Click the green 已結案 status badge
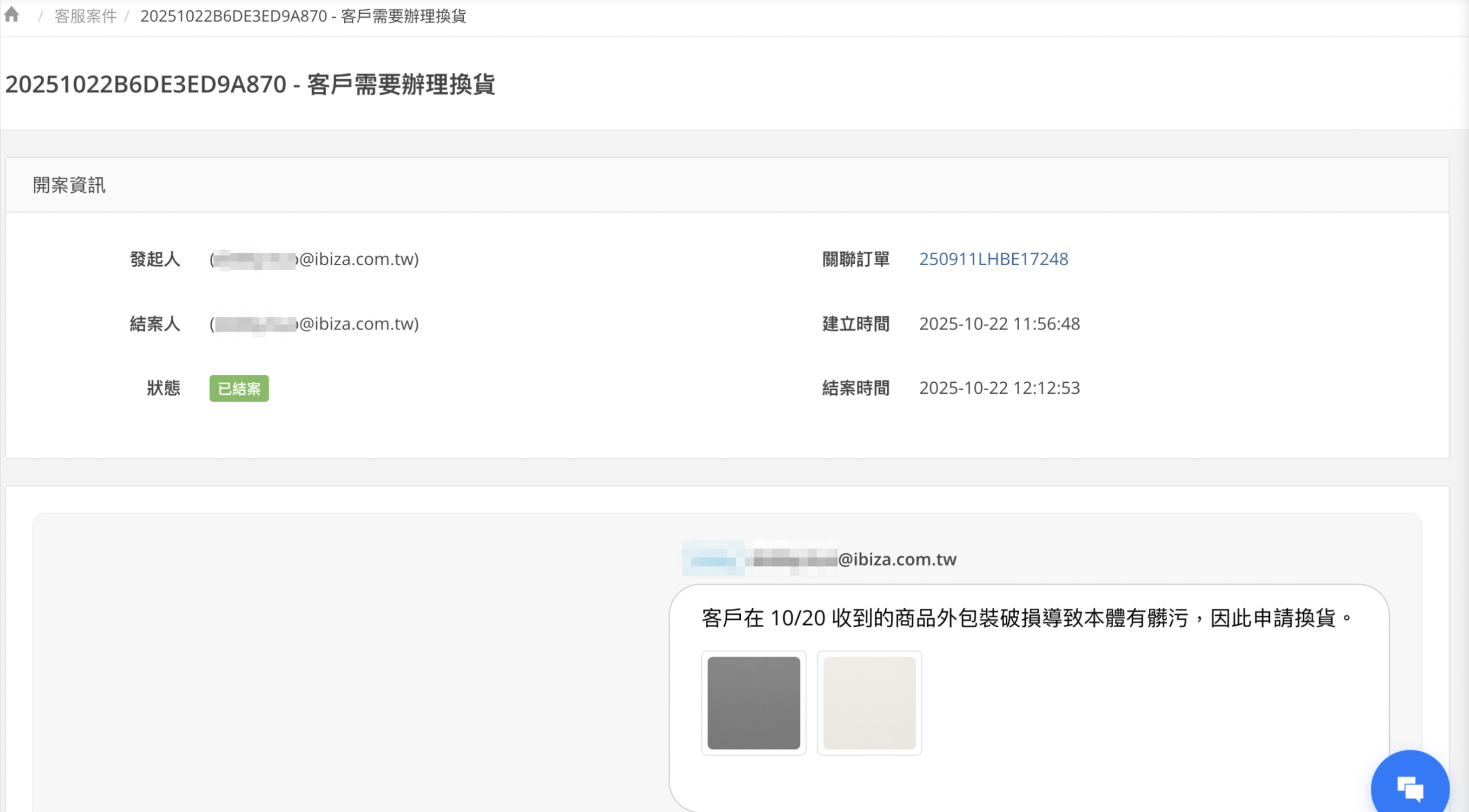This screenshot has height=812, width=1469. click(x=239, y=388)
